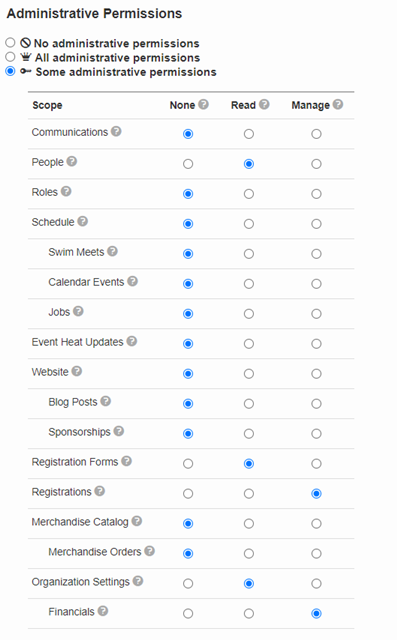The image size is (397, 640).
Task: Open the Event Heat Updates help icon
Action: (x=132, y=341)
